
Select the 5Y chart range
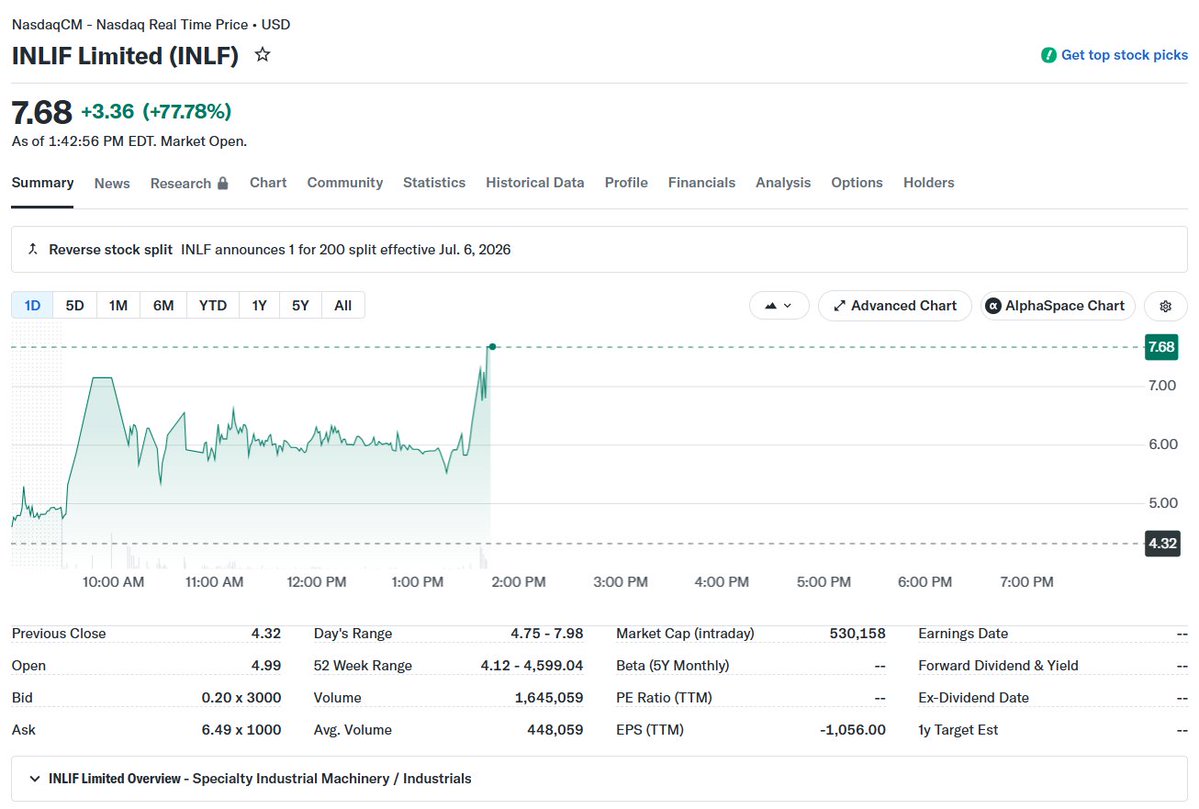(301, 305)
